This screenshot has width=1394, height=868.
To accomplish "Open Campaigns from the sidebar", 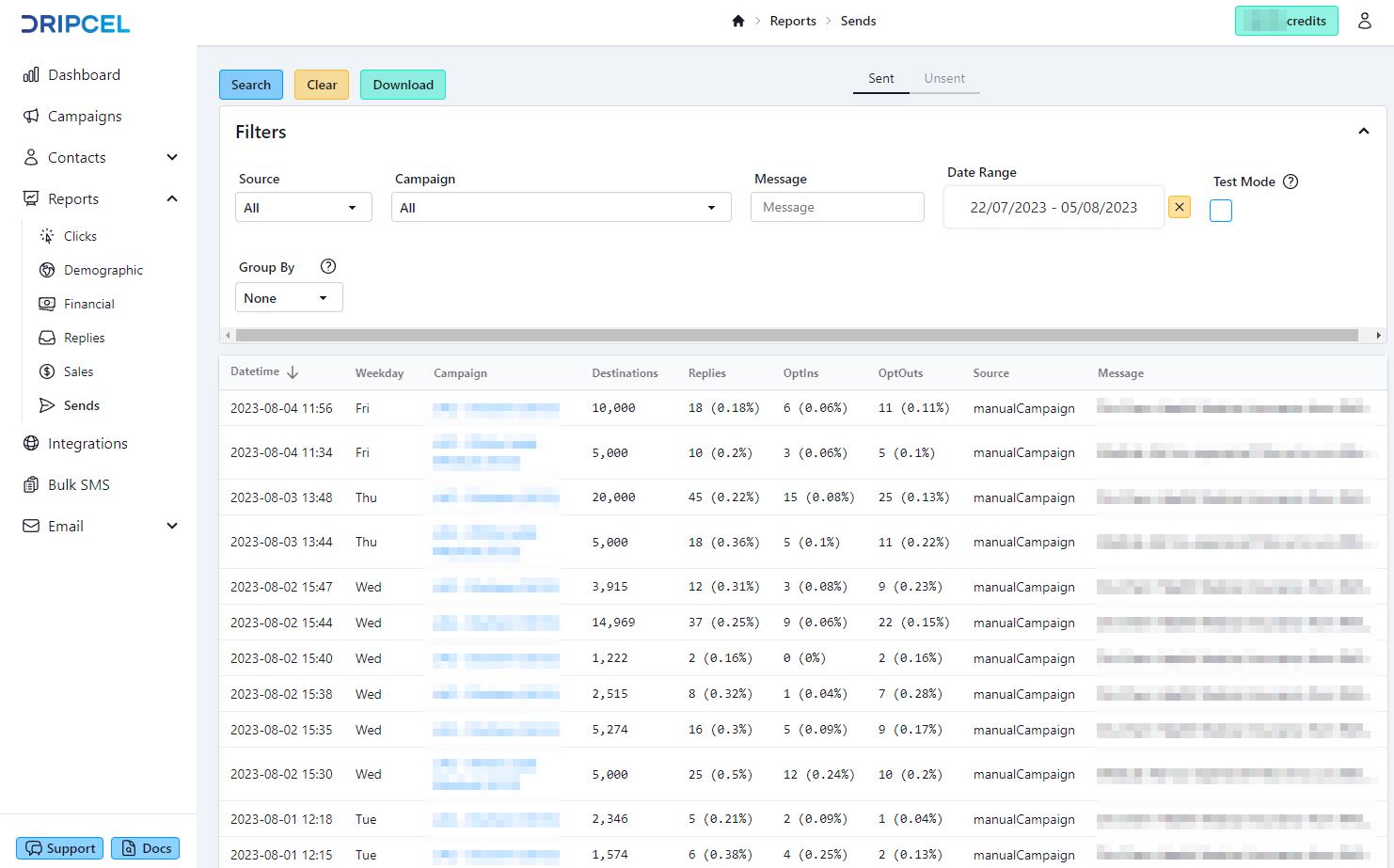I will pyautogui.click(x=85, y=116).
